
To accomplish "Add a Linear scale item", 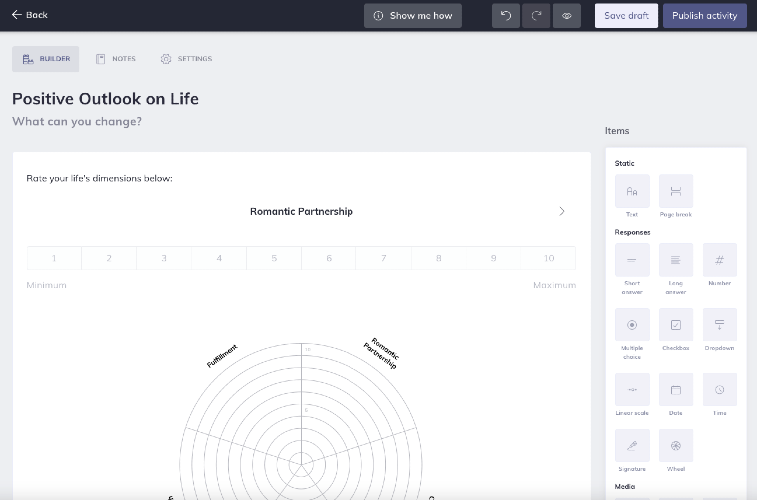I will pyautogui.click(x=632, y=389).
